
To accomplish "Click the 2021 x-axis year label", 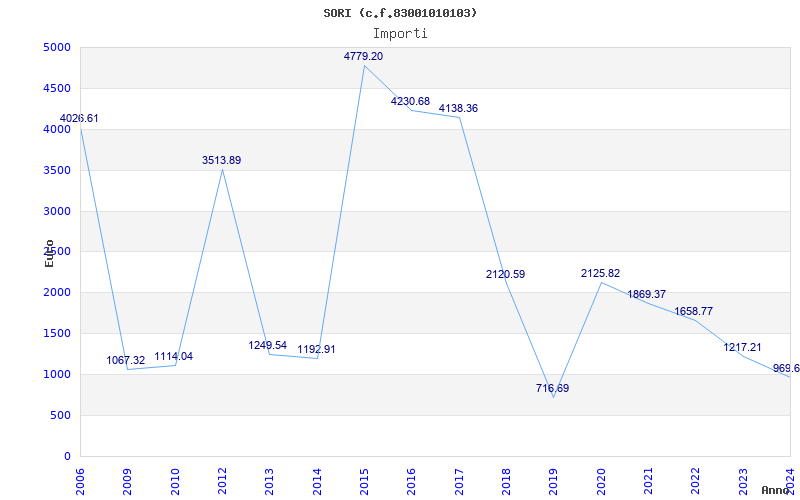I will pyautogui.click(x=648, y=482).
